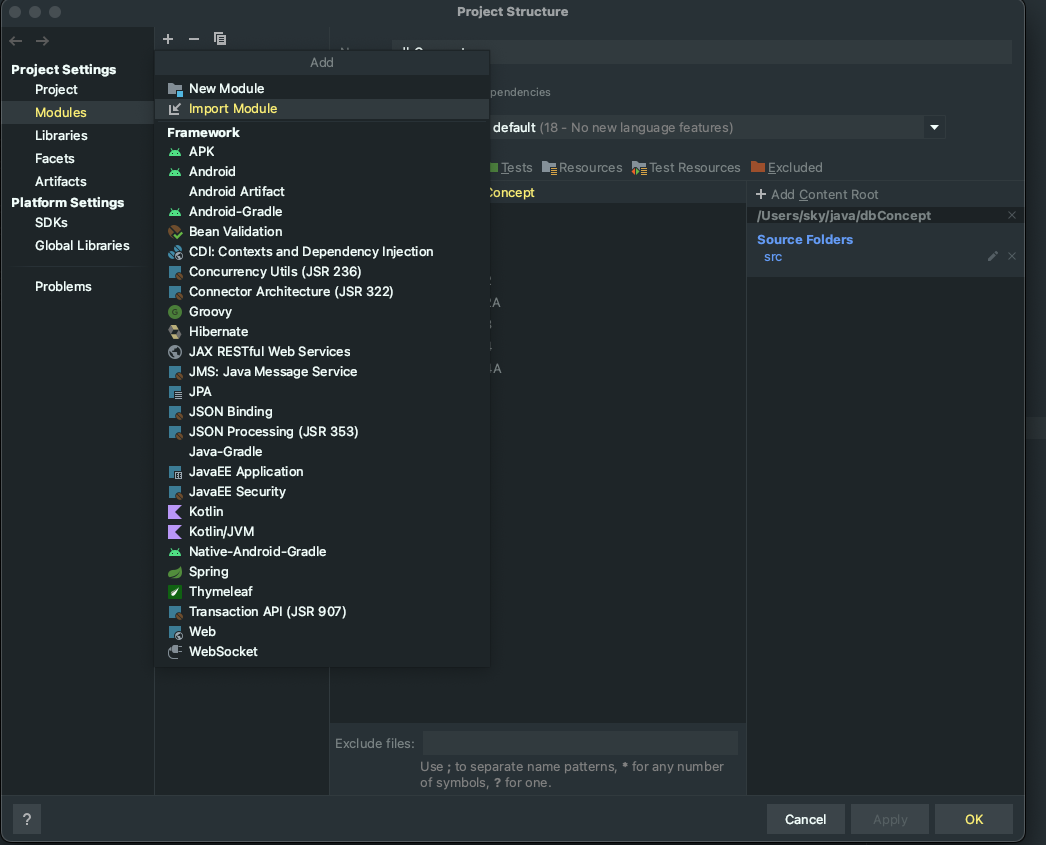Click the JavaEE Application icon
Viewport: 1046px width, 845px height.
(175, 472)
